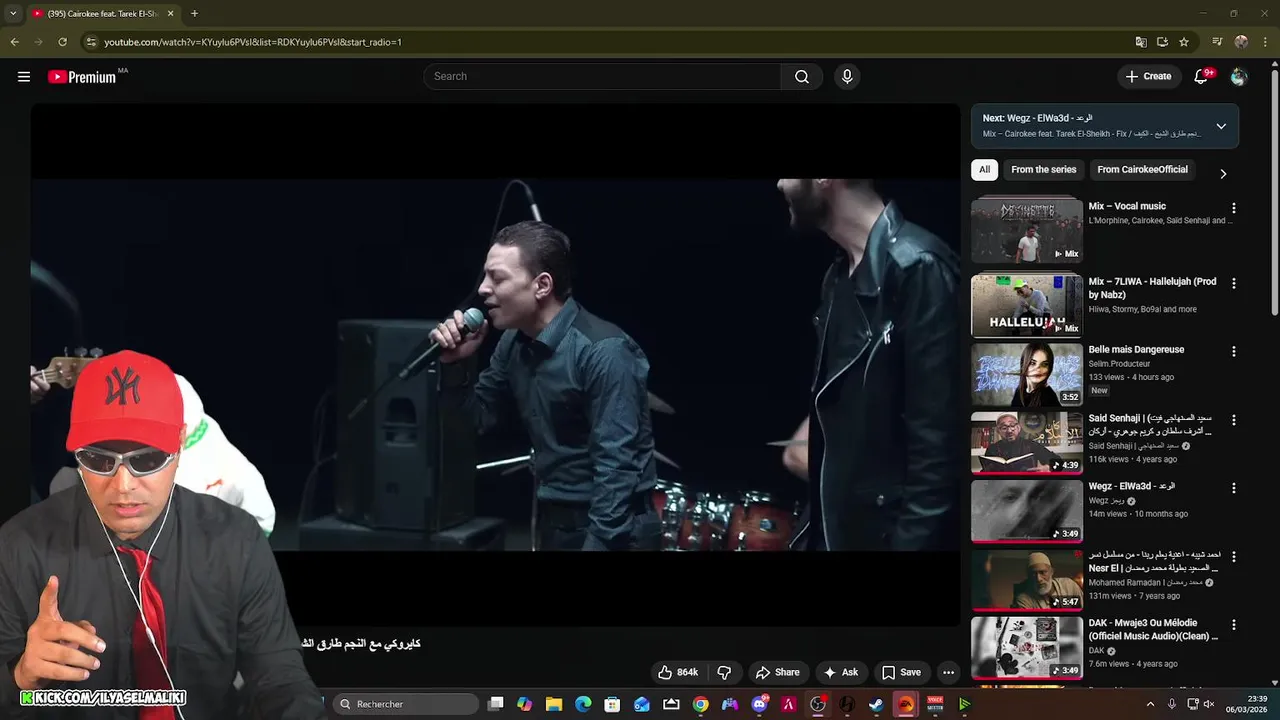Open options for Mix – Vocal music

pos(1233,208)
